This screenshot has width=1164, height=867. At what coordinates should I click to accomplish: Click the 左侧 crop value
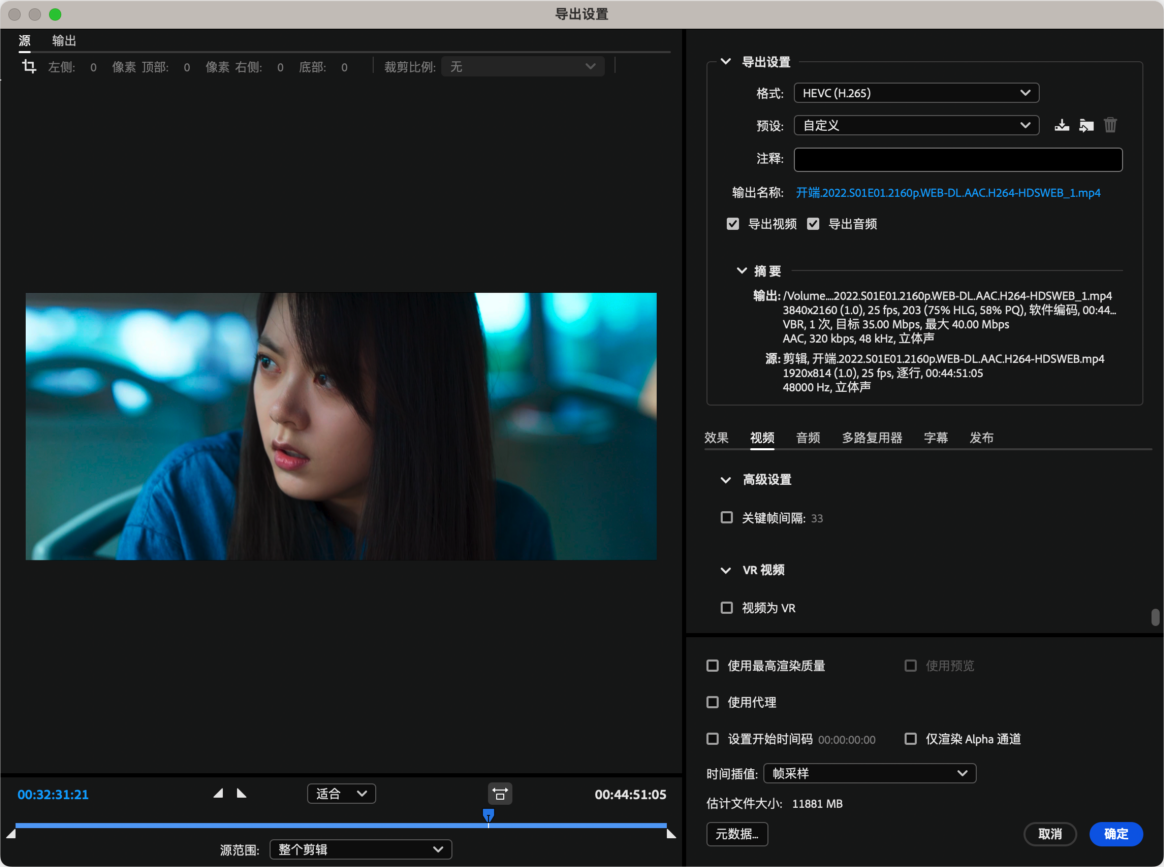94,67
